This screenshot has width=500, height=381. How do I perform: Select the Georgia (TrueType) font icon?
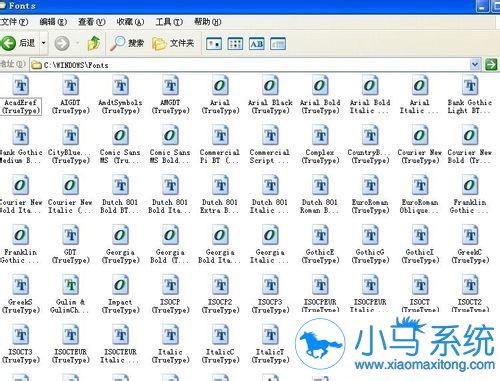click(121, 235)
